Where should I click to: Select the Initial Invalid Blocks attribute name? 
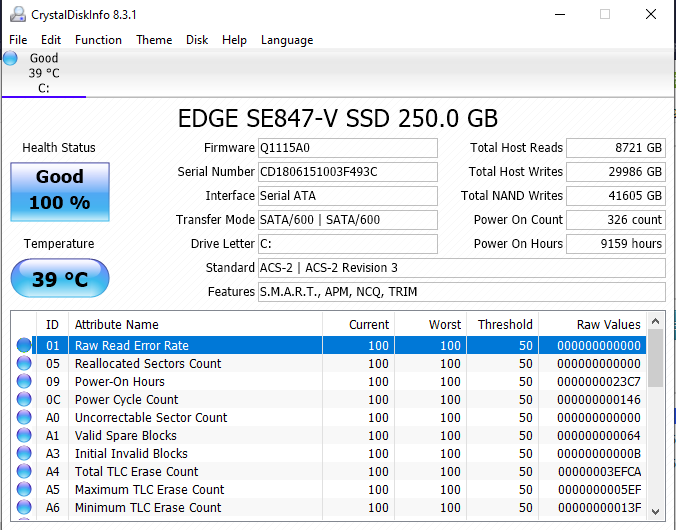(131, 454)
